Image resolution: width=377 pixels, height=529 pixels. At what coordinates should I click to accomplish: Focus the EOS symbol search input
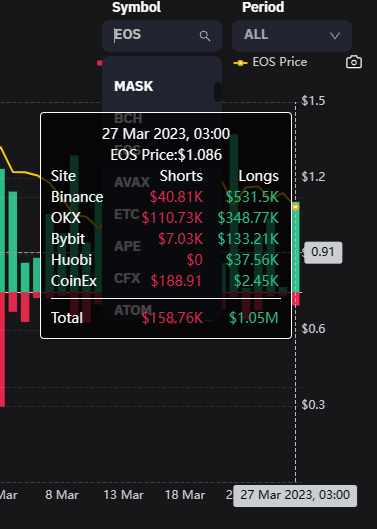(162, 35)
